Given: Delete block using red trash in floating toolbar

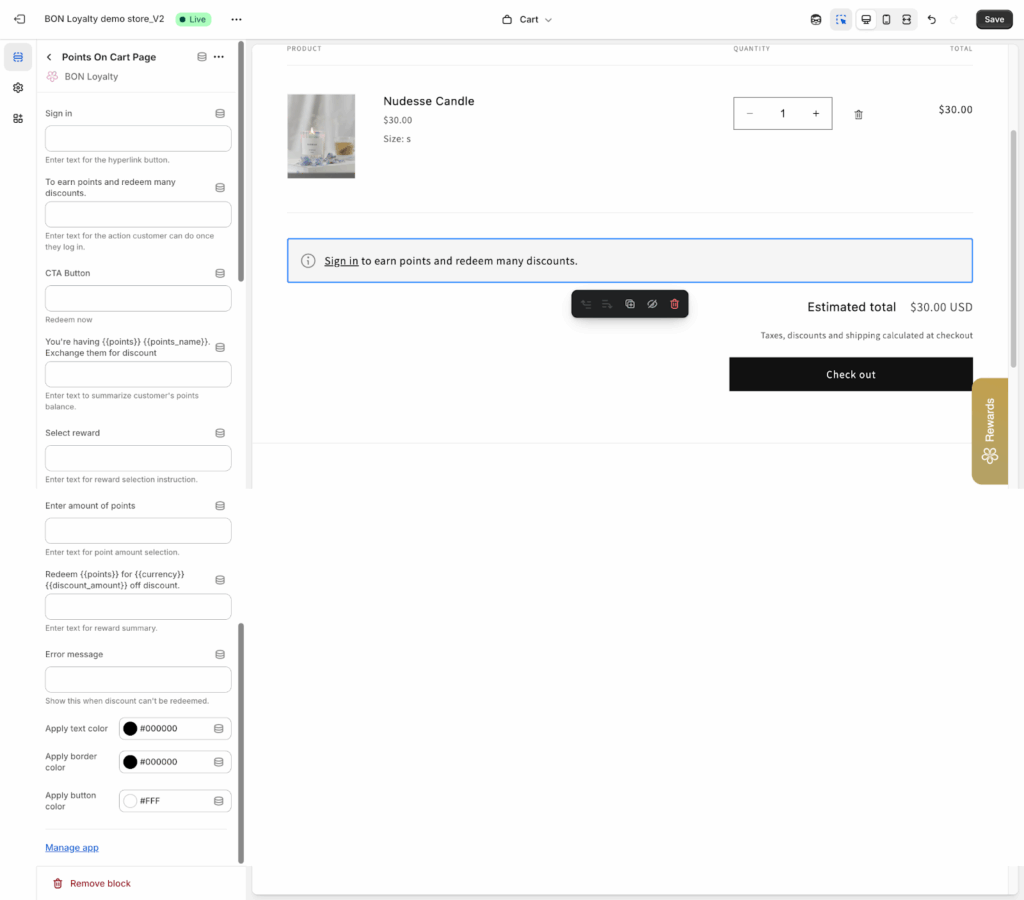Looking at the screenshot, I should (x=674, y=304).
